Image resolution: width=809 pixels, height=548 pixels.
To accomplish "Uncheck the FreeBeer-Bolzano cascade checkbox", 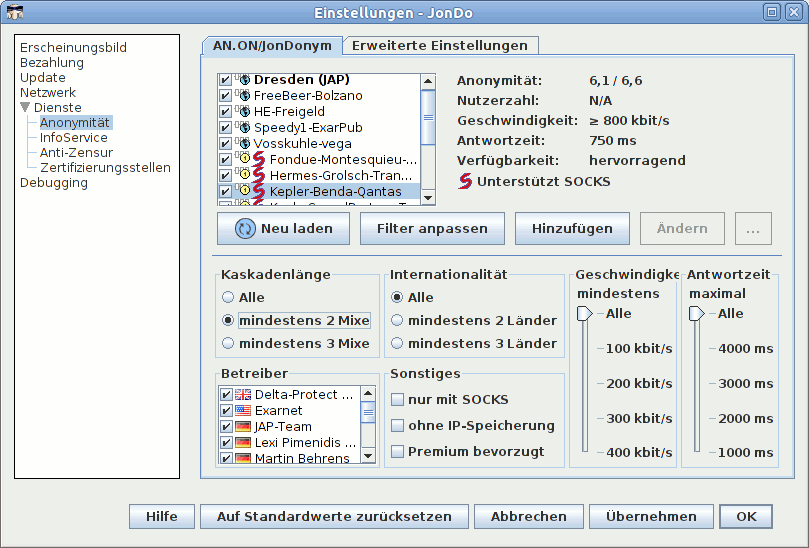I will (x=225, y=96).
